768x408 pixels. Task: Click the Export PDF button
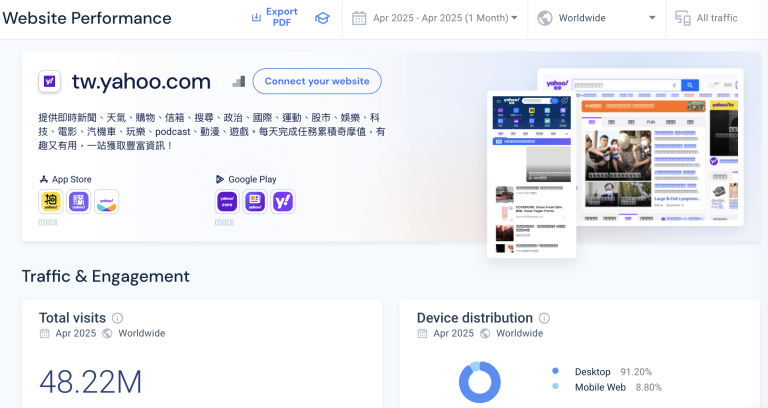pos(275,17)
